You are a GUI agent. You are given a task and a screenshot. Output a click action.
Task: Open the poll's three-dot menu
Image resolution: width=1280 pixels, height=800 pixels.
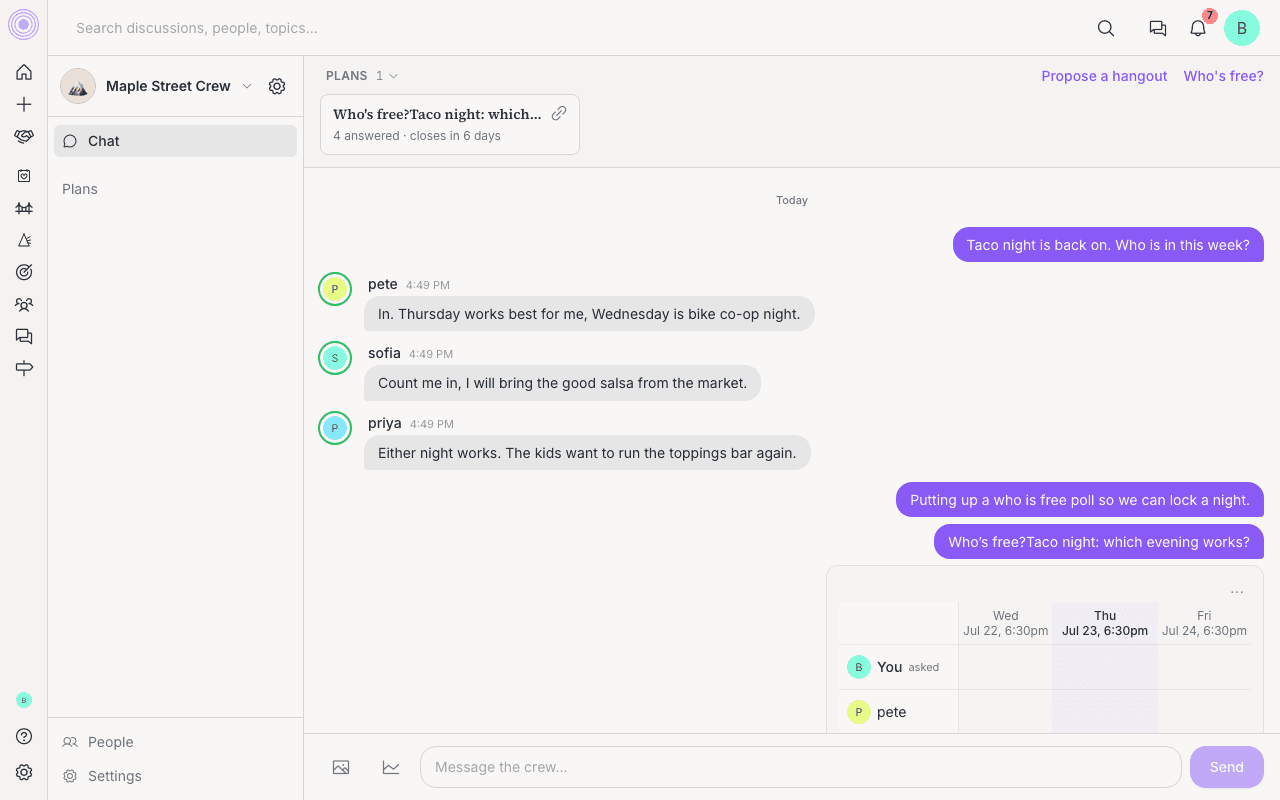point(1237,592)
